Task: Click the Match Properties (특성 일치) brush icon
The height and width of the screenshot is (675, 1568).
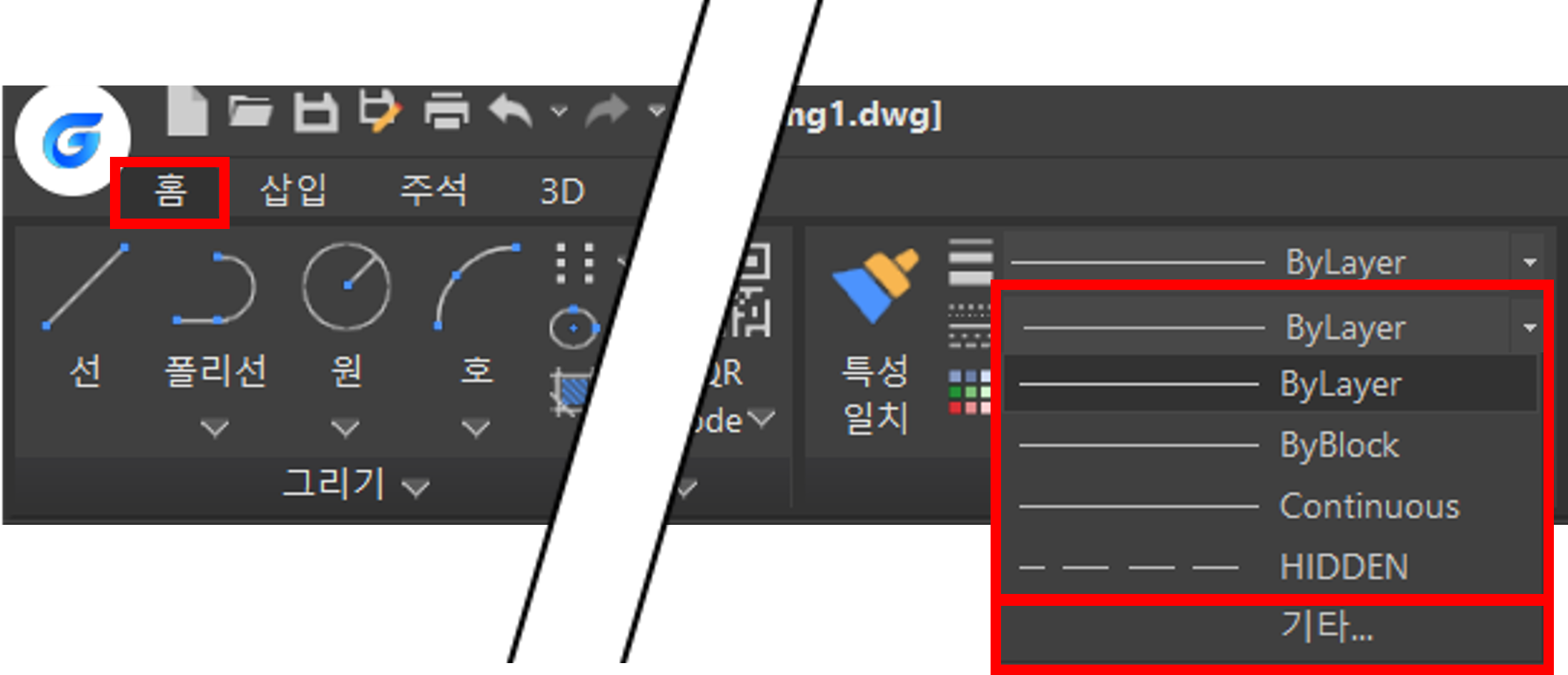Action: [875, 285]
